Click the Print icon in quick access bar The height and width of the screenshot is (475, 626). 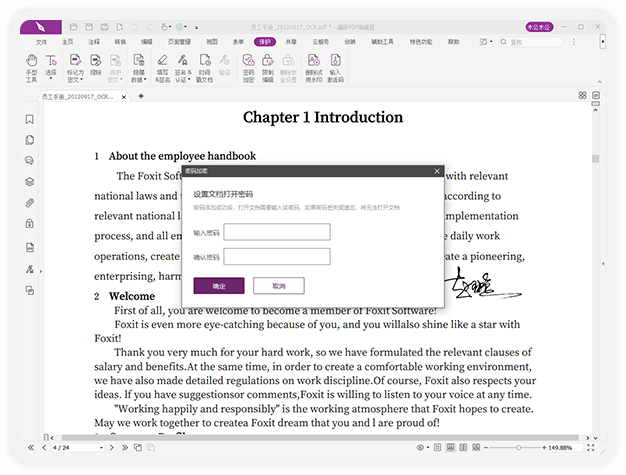(x=104, y=27)
